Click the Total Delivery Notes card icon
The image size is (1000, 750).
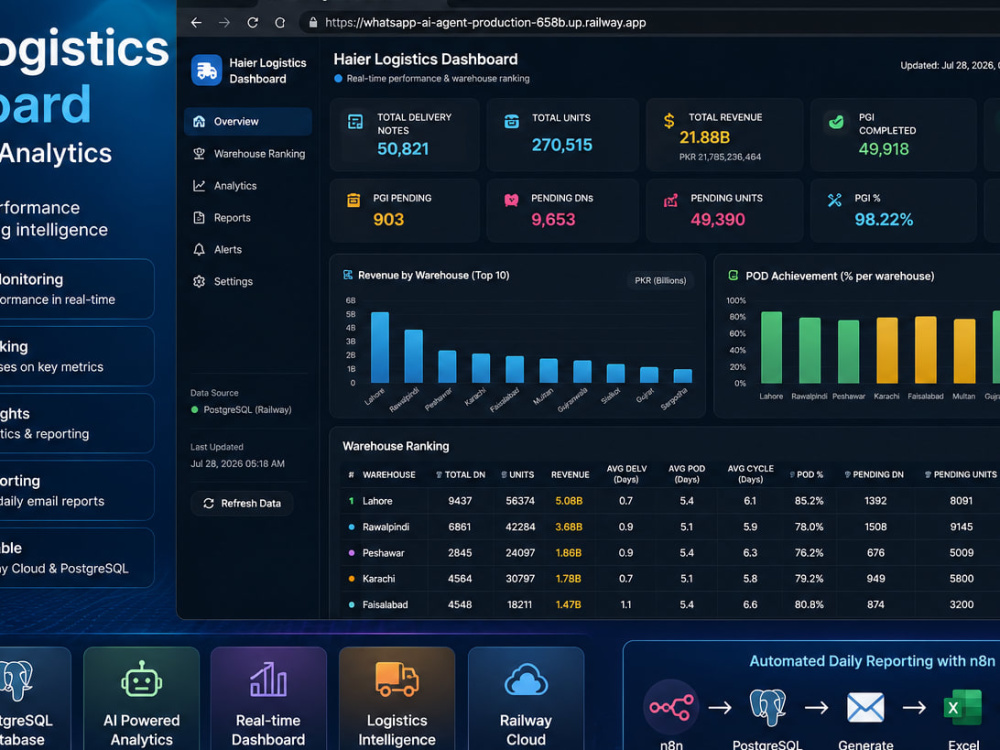[x=355, y=121]
